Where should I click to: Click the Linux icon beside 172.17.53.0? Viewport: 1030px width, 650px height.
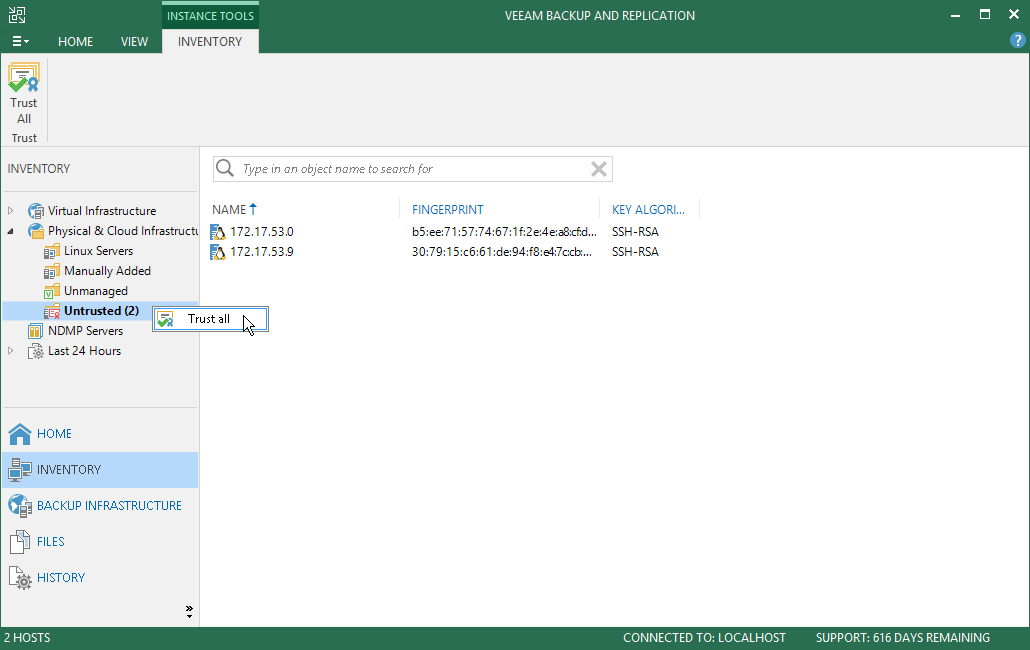(217, 232)
